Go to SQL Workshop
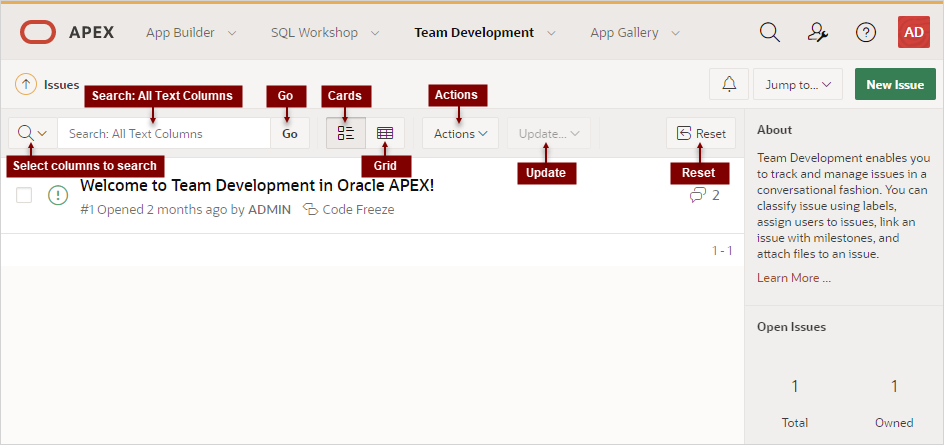The height and width of the screenshot is (445, 944). (x=314, y=33)
